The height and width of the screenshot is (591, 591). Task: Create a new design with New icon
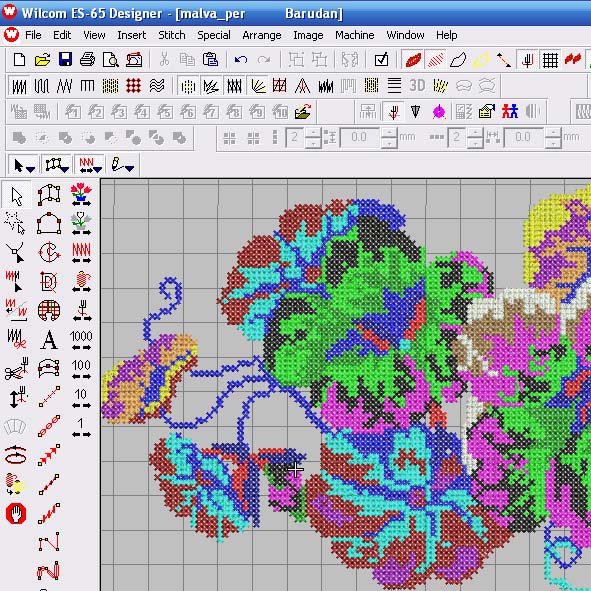tap(19, 60)
